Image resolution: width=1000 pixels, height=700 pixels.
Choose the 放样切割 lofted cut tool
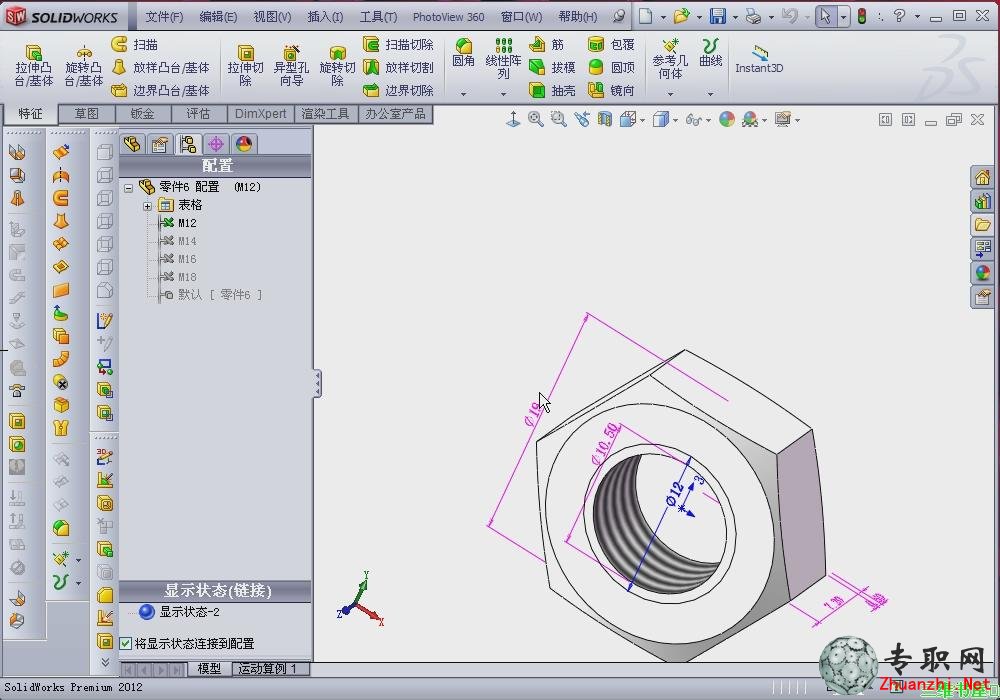point(398,67)
